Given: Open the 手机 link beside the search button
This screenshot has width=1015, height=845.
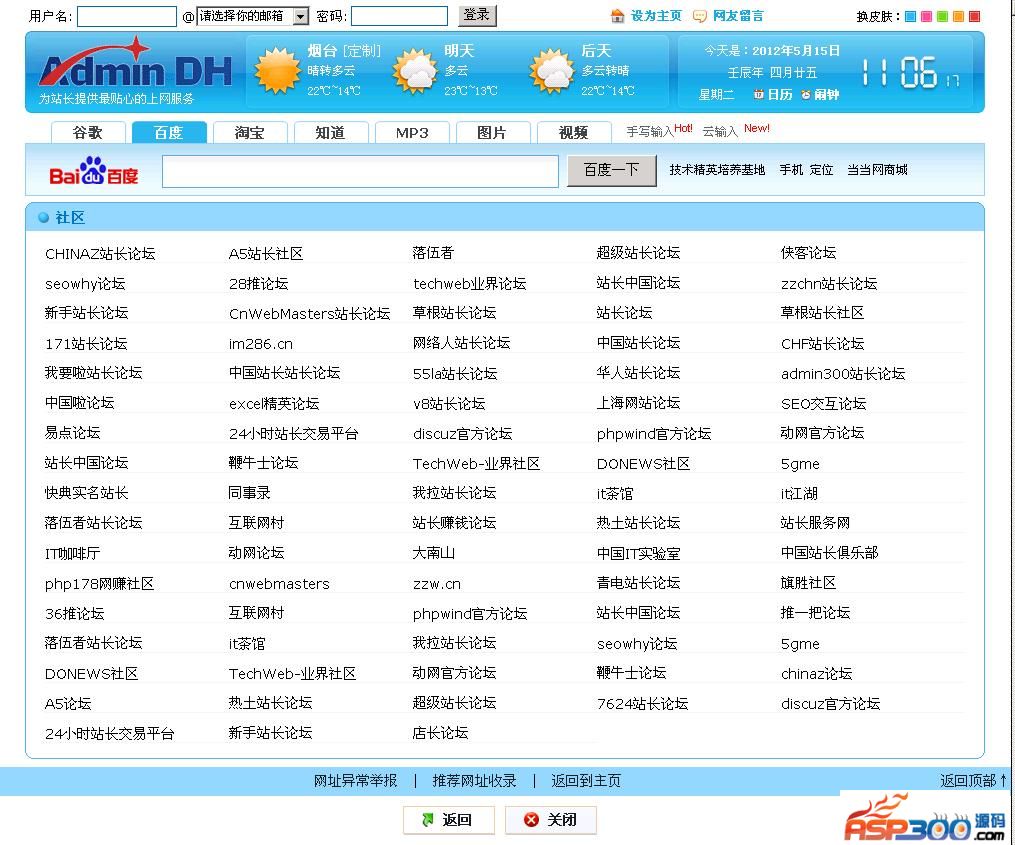Looking at the screenshot, I should tap(791, 170).
